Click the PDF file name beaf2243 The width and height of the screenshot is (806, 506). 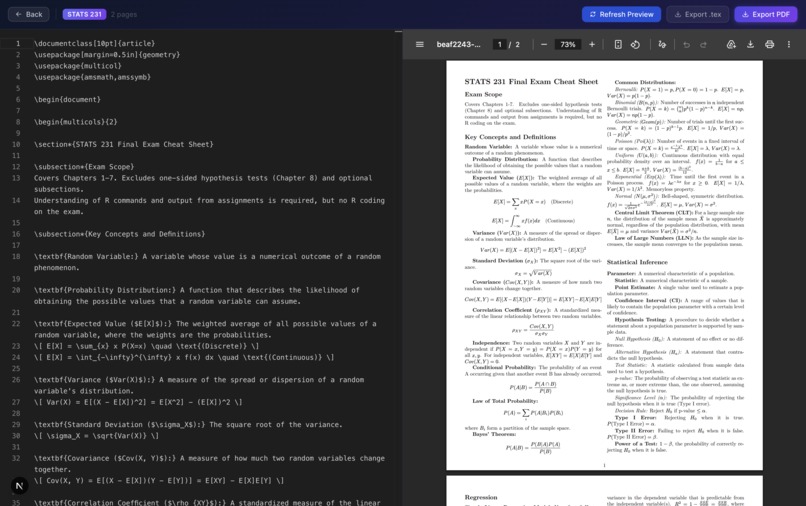(459, 45)
